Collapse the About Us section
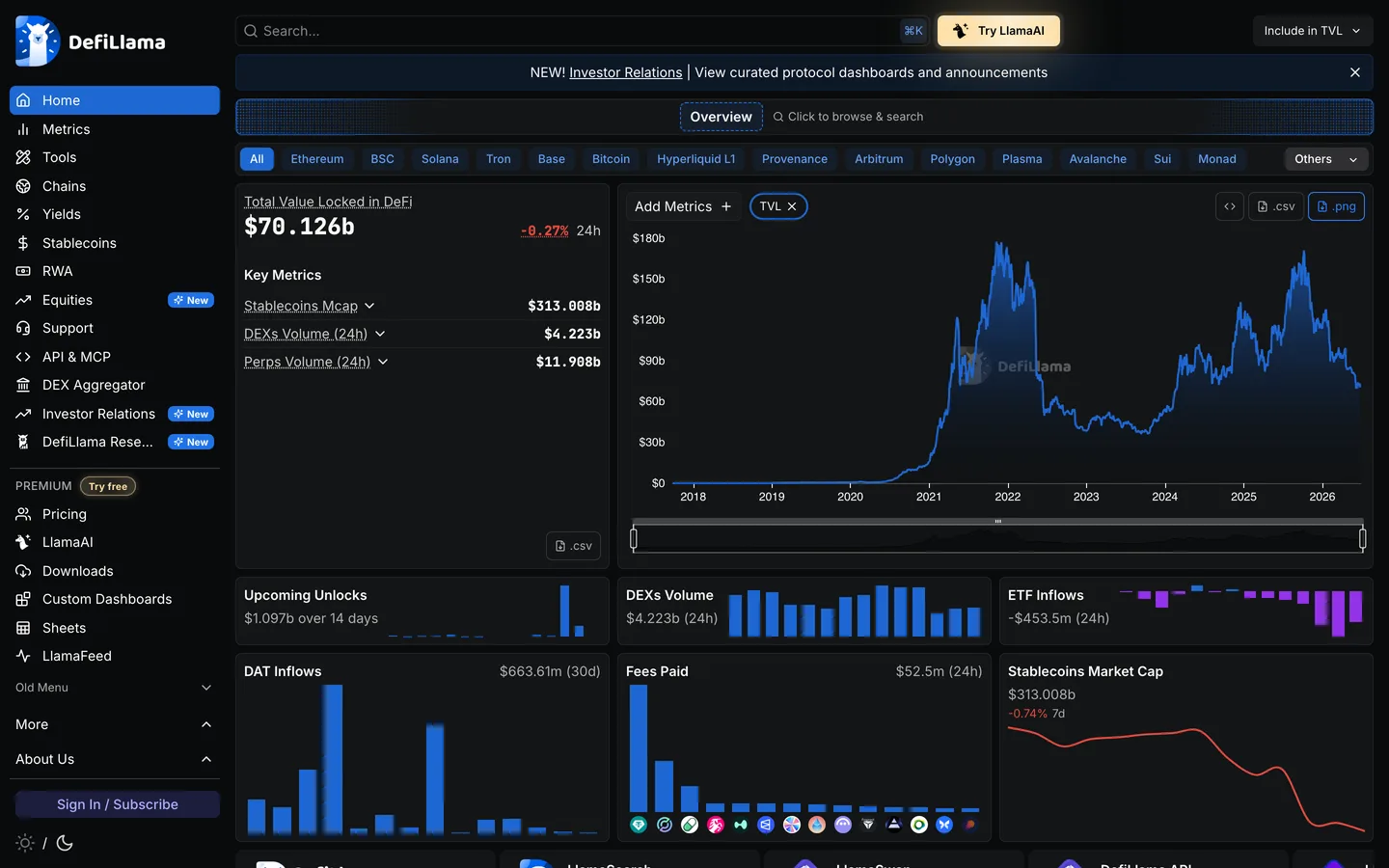1389x868 pixels. 115,759
